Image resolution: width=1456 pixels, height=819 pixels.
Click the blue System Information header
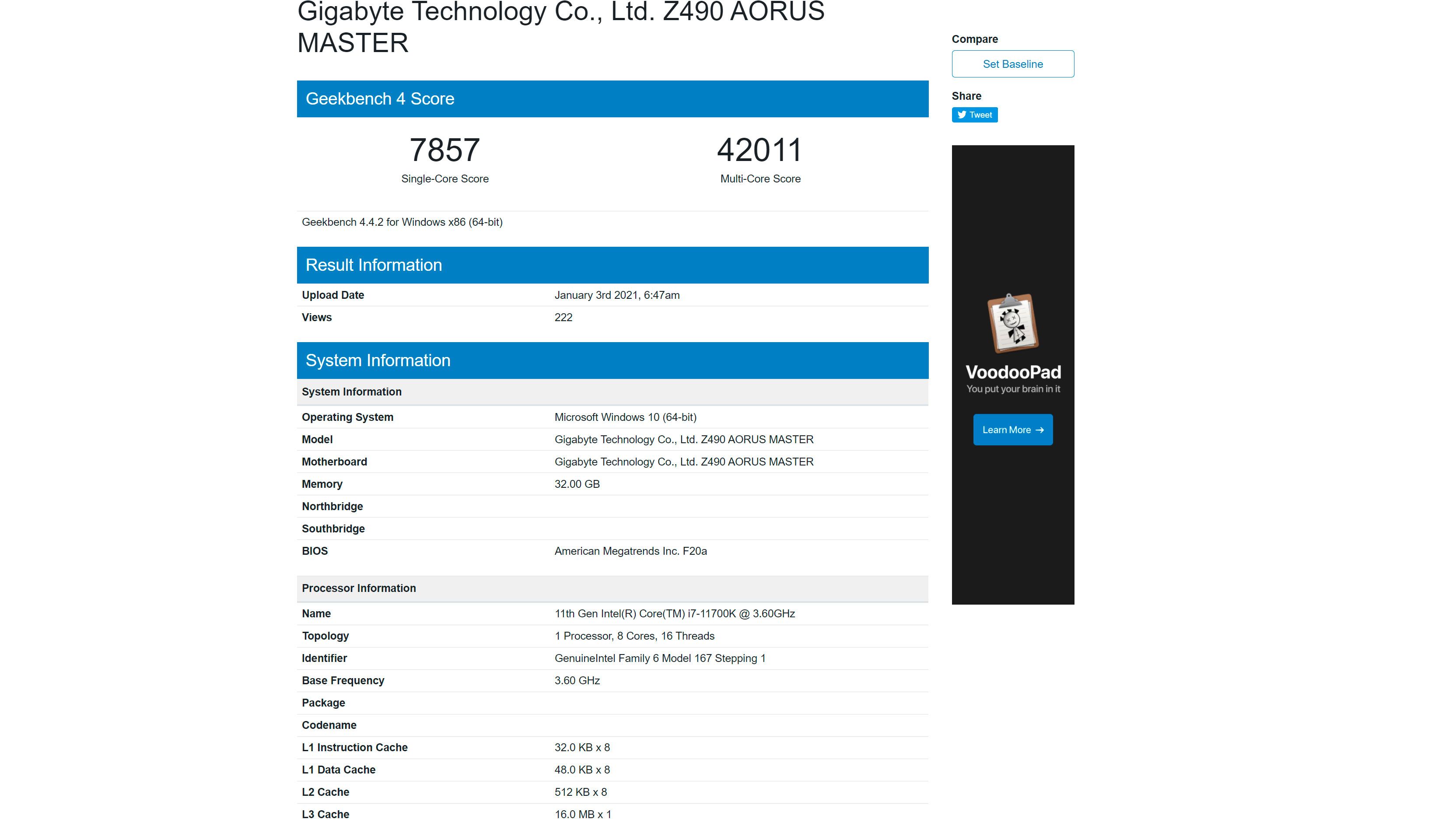click(x=612, y=360)
